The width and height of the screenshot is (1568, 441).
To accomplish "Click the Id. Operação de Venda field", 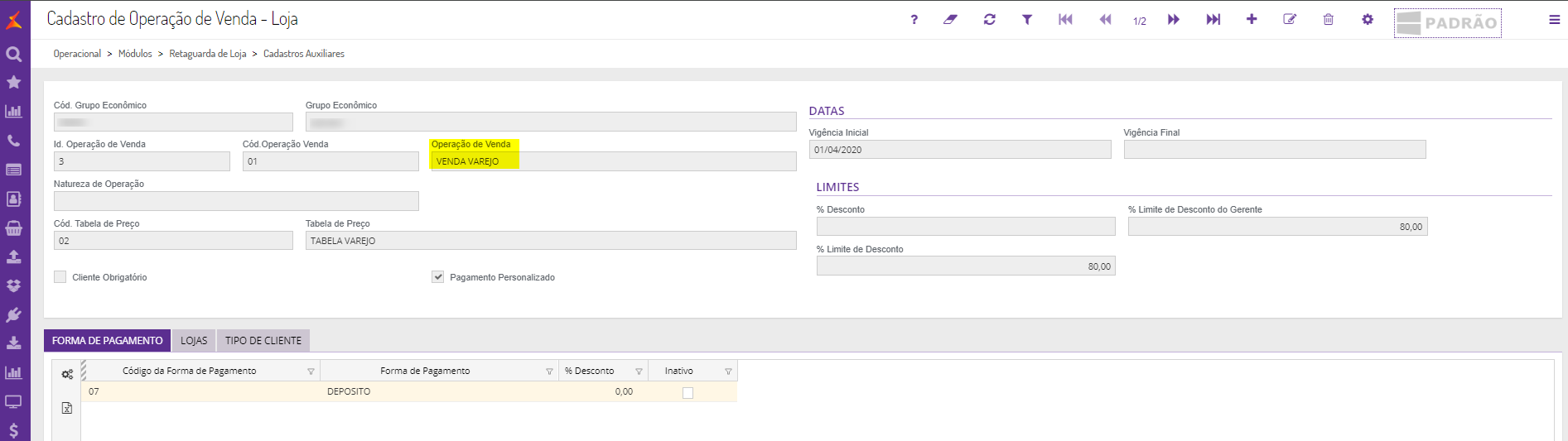I will pos(142,161).
